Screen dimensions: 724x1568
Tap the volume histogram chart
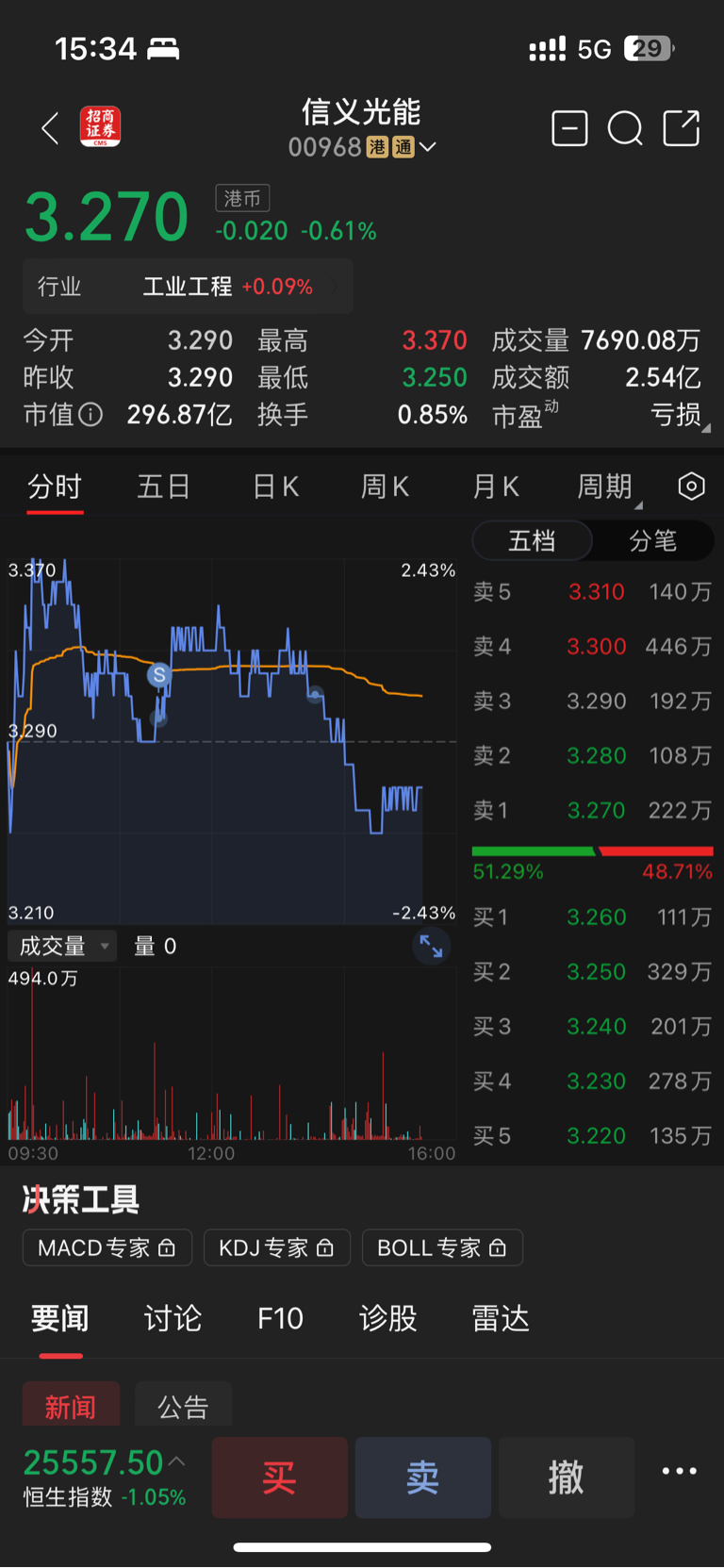point(232,1056)
